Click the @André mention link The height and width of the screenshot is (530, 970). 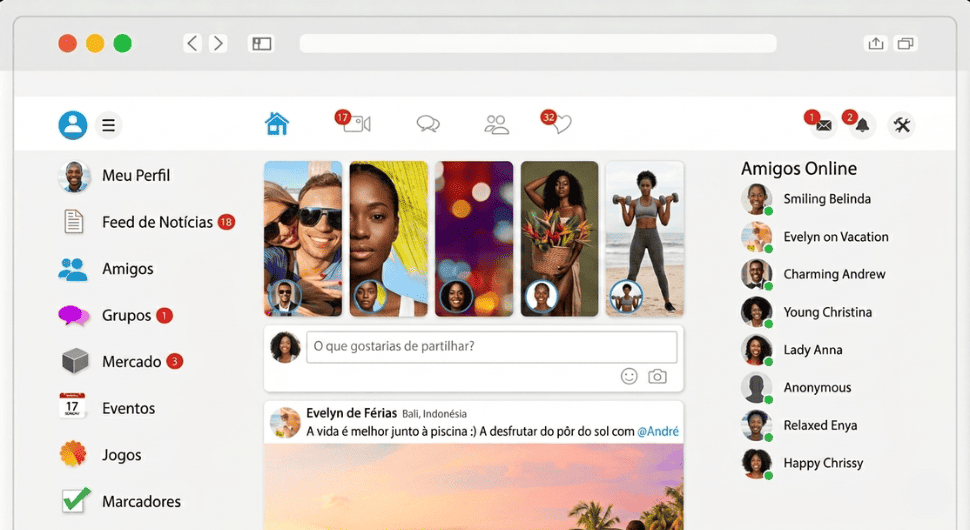click(658, 431)
